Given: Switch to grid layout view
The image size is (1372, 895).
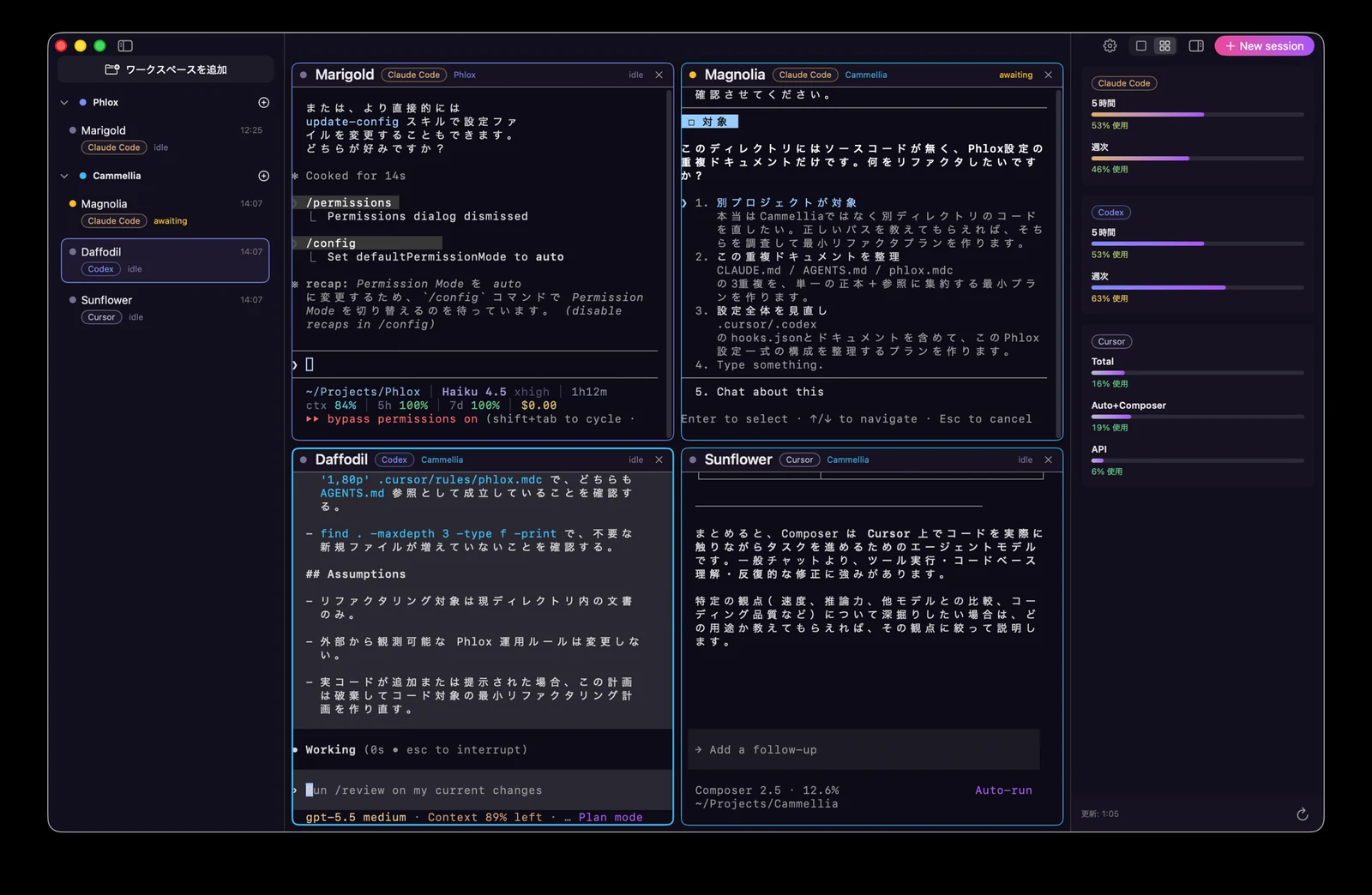Looking at the screenshot, I should pos(1164,45).
